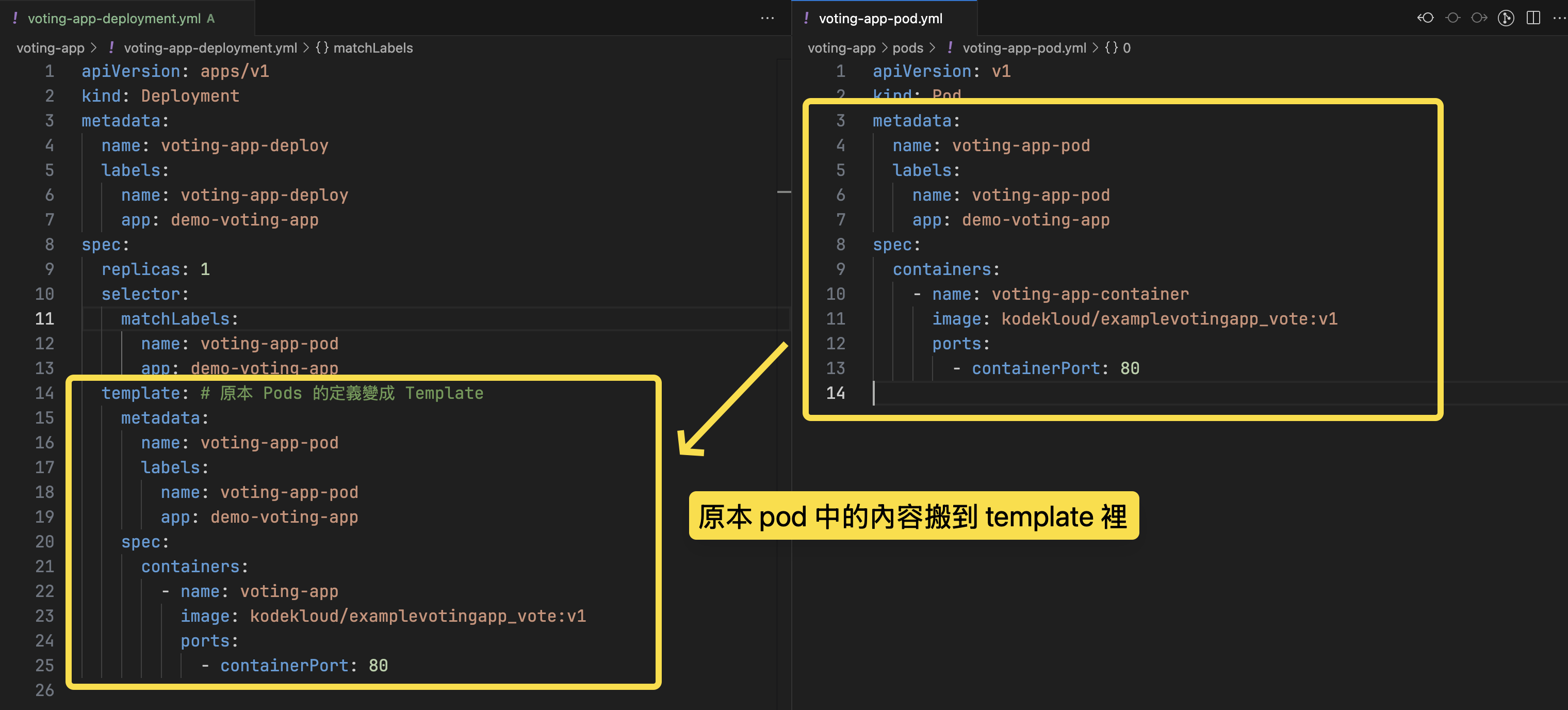Open pods folder breadcrumb
The image size is (1568, 710).
coord(908,48)
